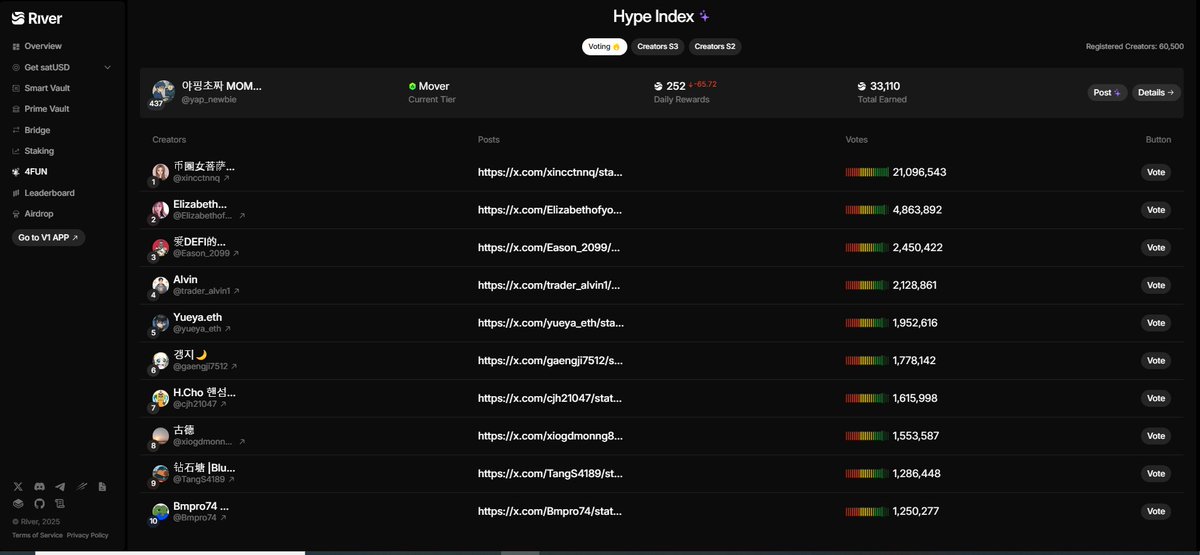Click the Go to V1 APP button
The height and width of the screenshot is (555, 1200).
pyautogui.click(x=48, y=238)
